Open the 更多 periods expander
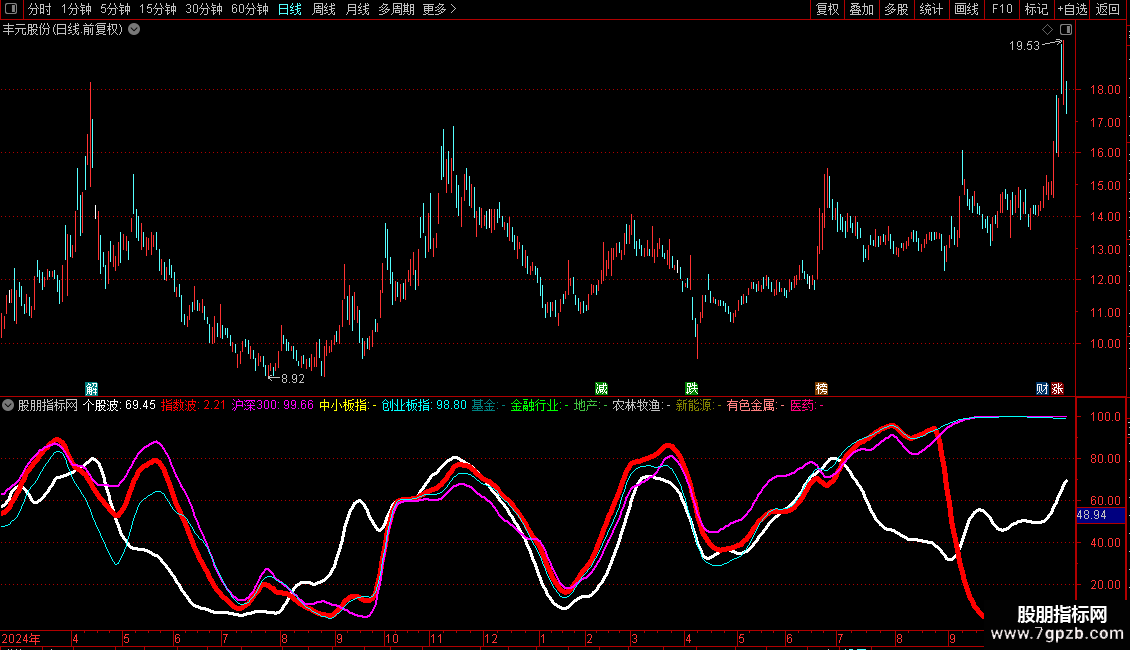This screenshot has width=1130, height=650. click(439, 9)
